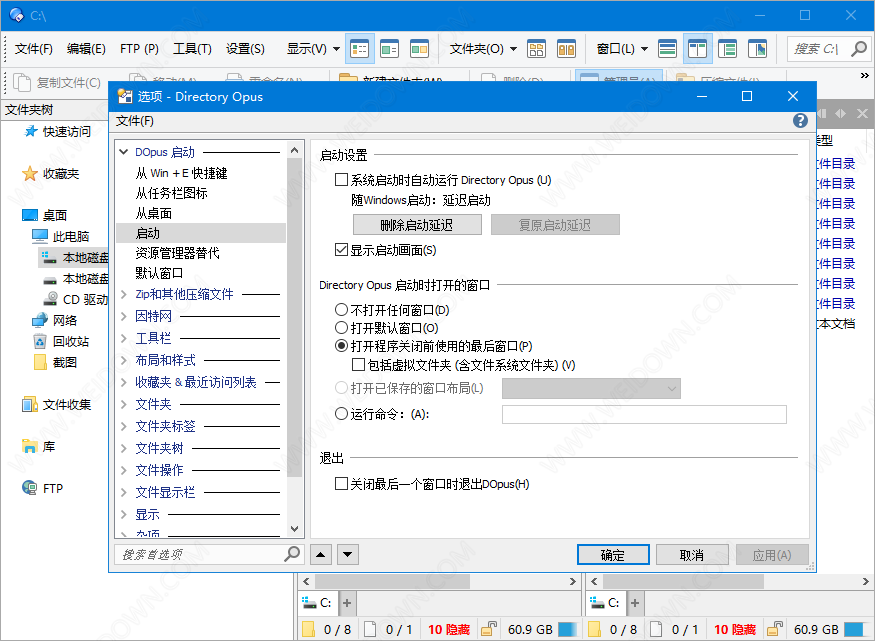Check 关闭最后一个窗口时退出DOpus(H)

pyautogui.click(x=341, y=484)
